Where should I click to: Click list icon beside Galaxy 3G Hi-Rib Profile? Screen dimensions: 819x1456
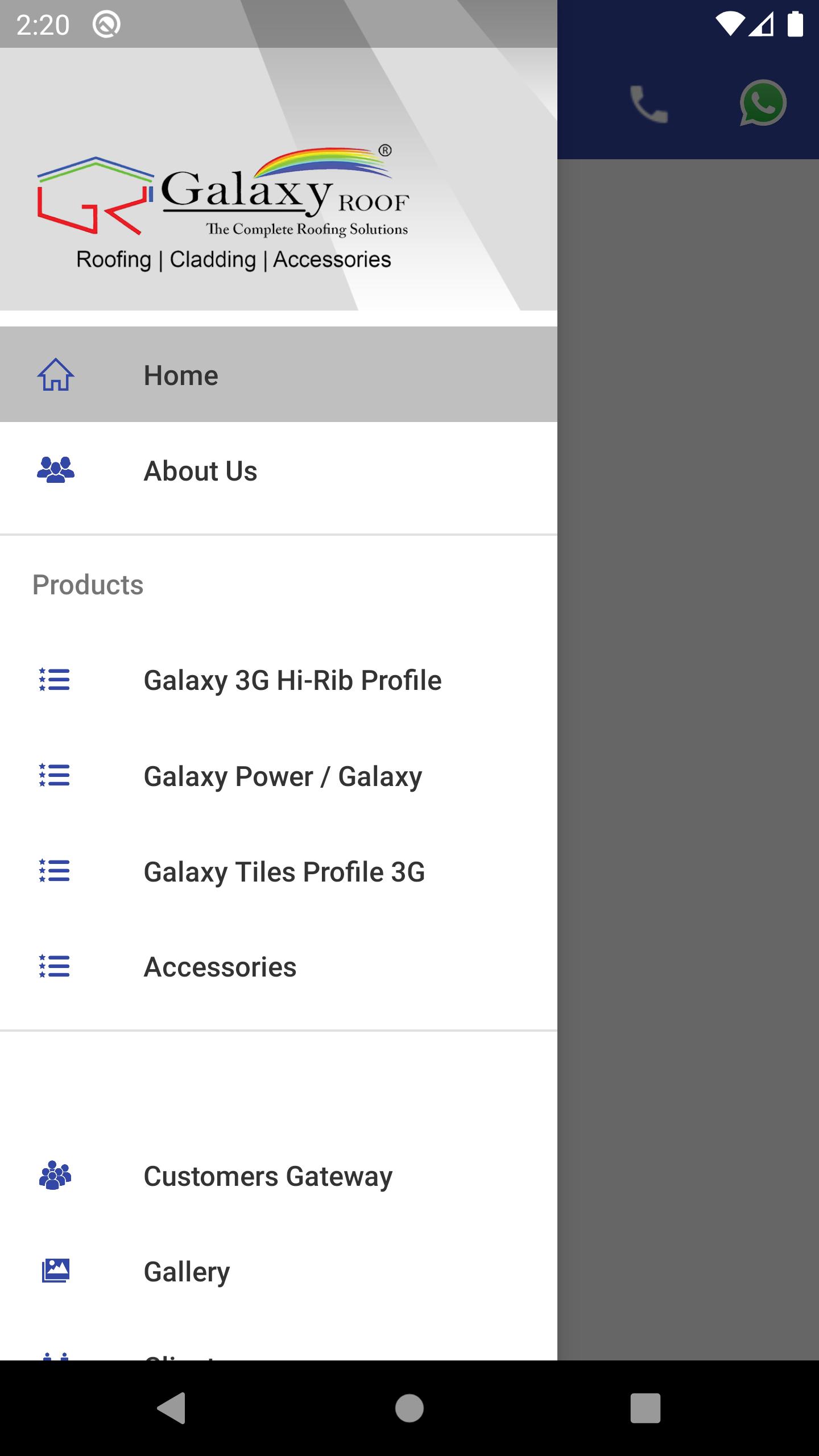point(55,680)
